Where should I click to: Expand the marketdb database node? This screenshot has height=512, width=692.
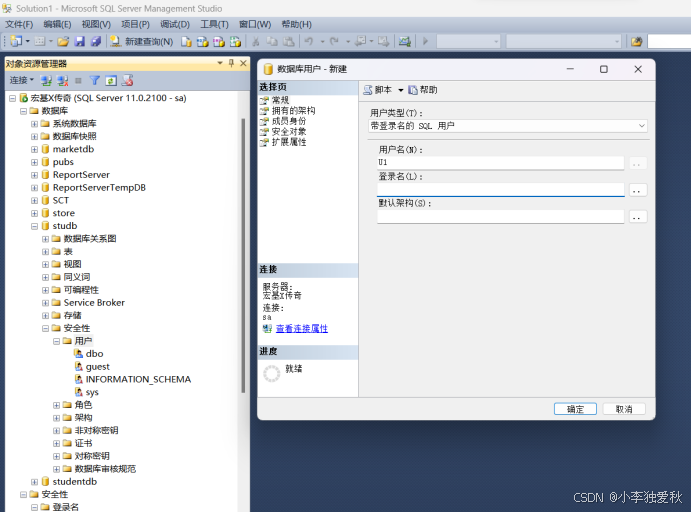point(34,150)
